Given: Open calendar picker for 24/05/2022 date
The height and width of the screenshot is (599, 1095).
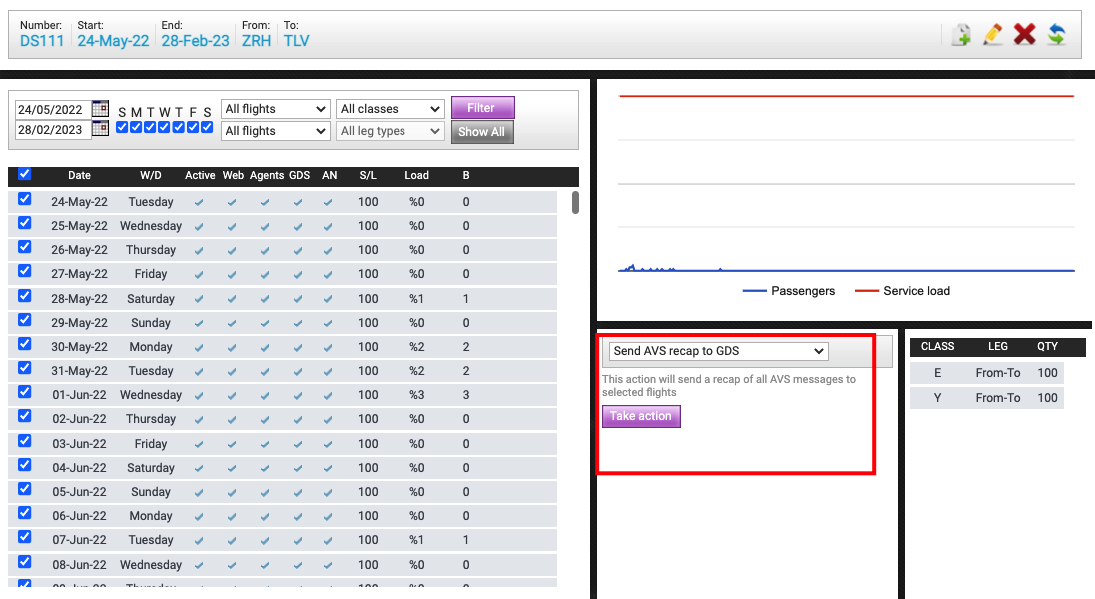Looking at the screenshot, I should 101,109.
